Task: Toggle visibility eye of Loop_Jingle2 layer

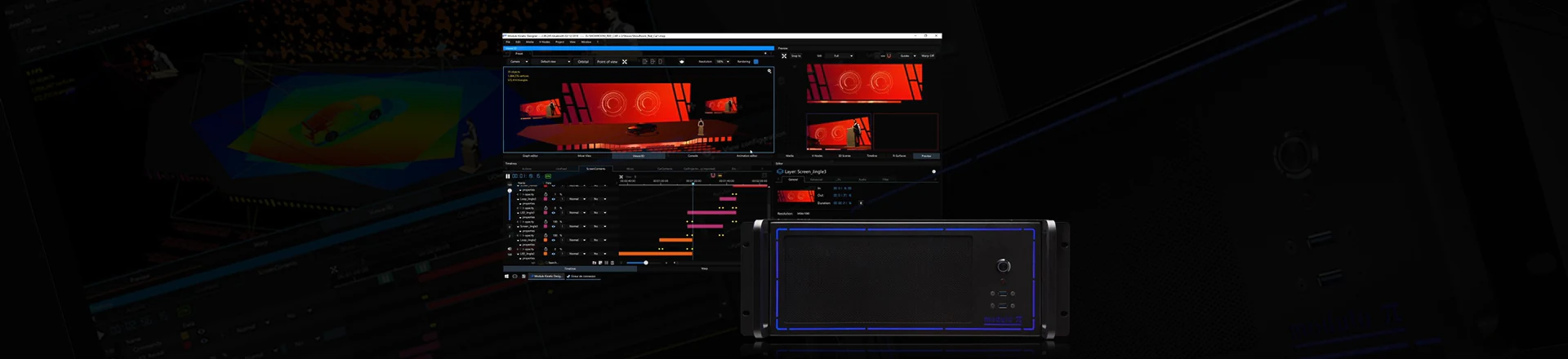Action: pos(554,240)
